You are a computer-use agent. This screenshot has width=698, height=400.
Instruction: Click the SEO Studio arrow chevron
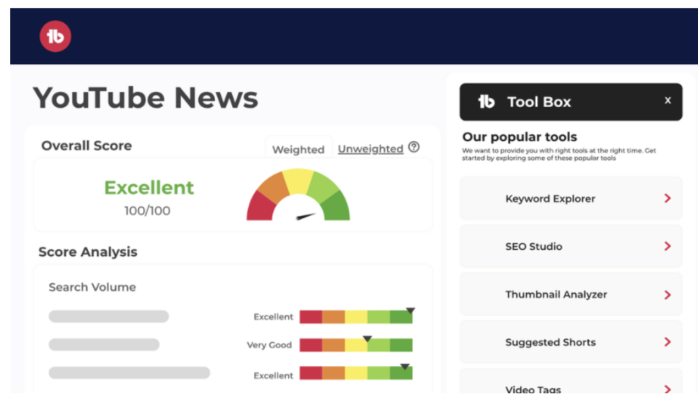(667, 246)
